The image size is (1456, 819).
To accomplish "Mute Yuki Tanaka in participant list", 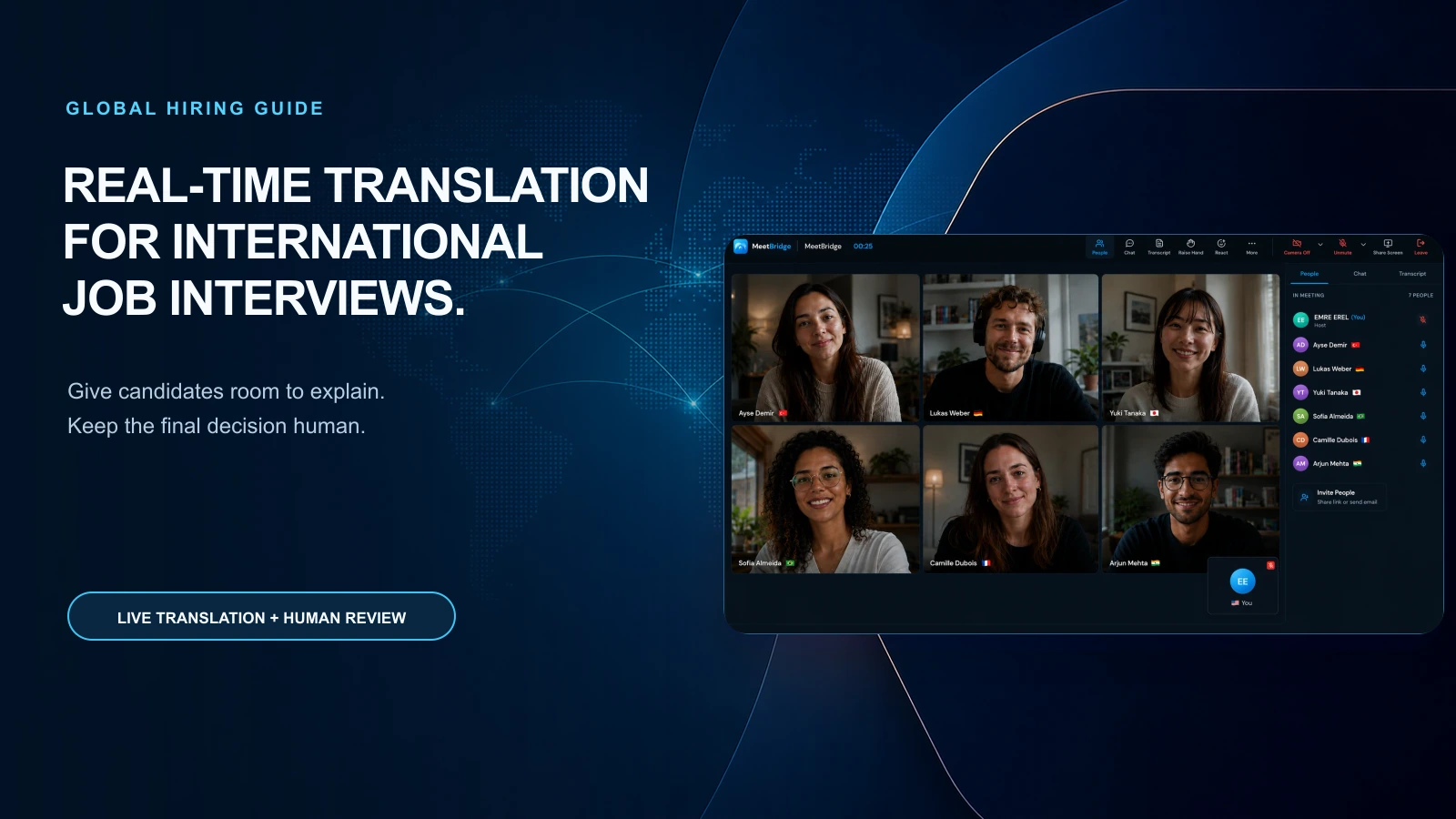I will [x=1423, y=392].
